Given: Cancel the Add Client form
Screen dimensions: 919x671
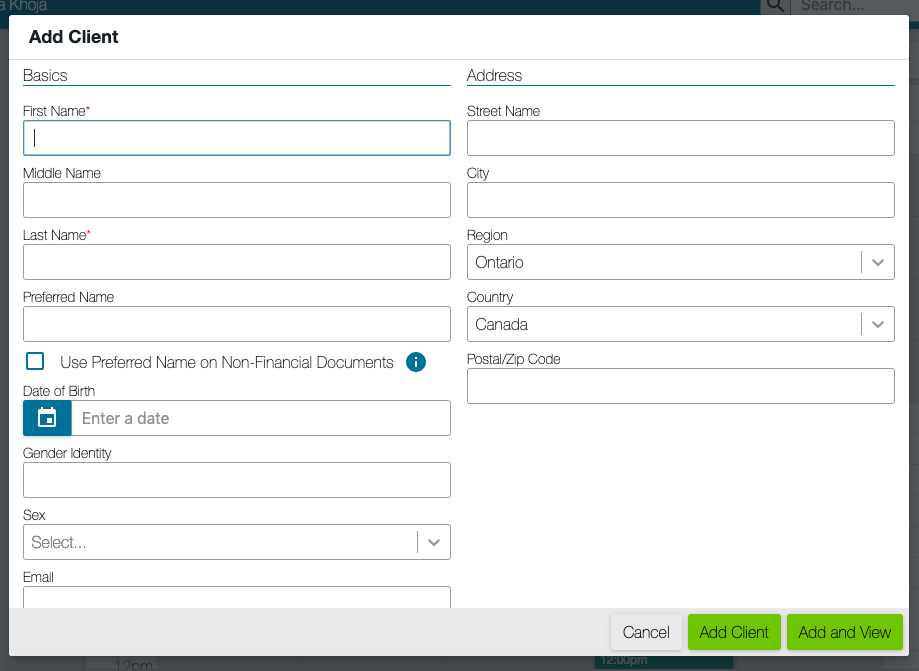Looking at the screenshot, I should click(x=646, y=632).
